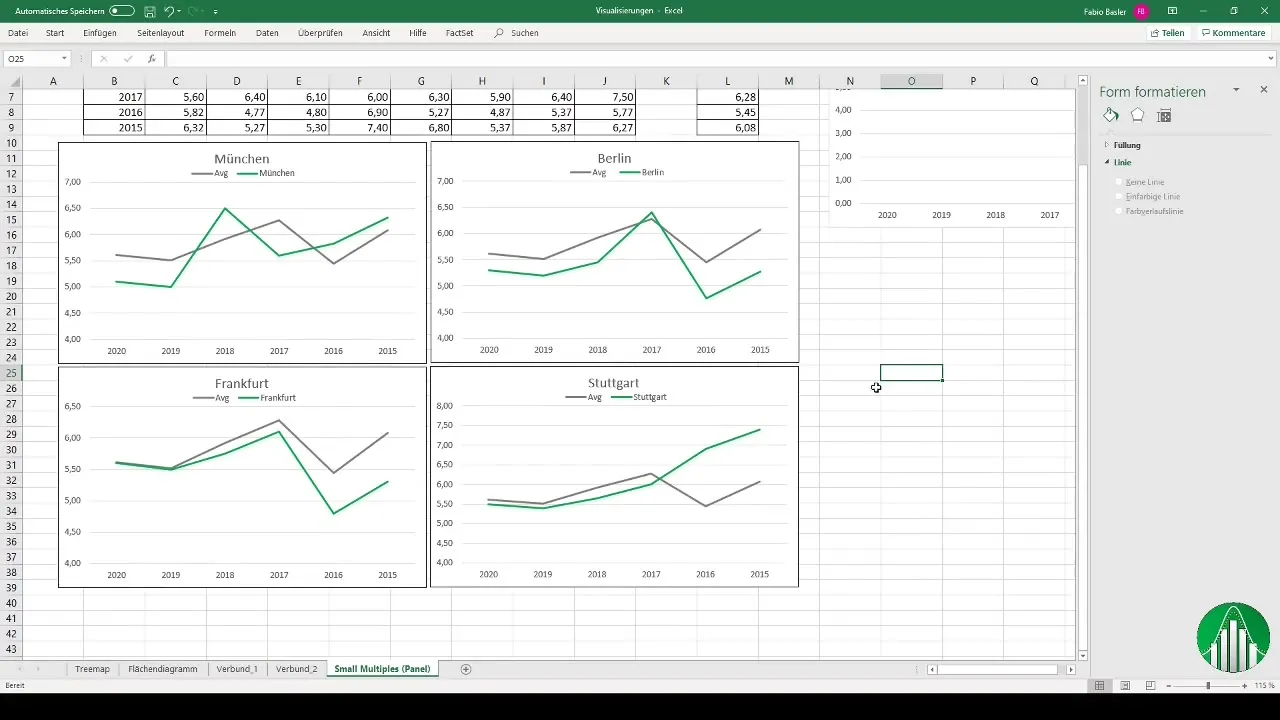Click the Name Box showing O25

pos(30,59)
